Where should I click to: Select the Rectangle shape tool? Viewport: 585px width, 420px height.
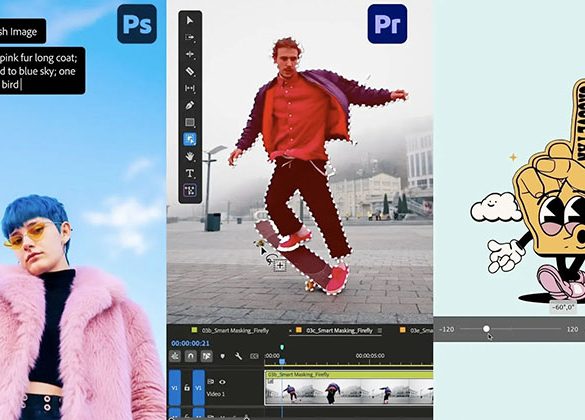point(190,122)
